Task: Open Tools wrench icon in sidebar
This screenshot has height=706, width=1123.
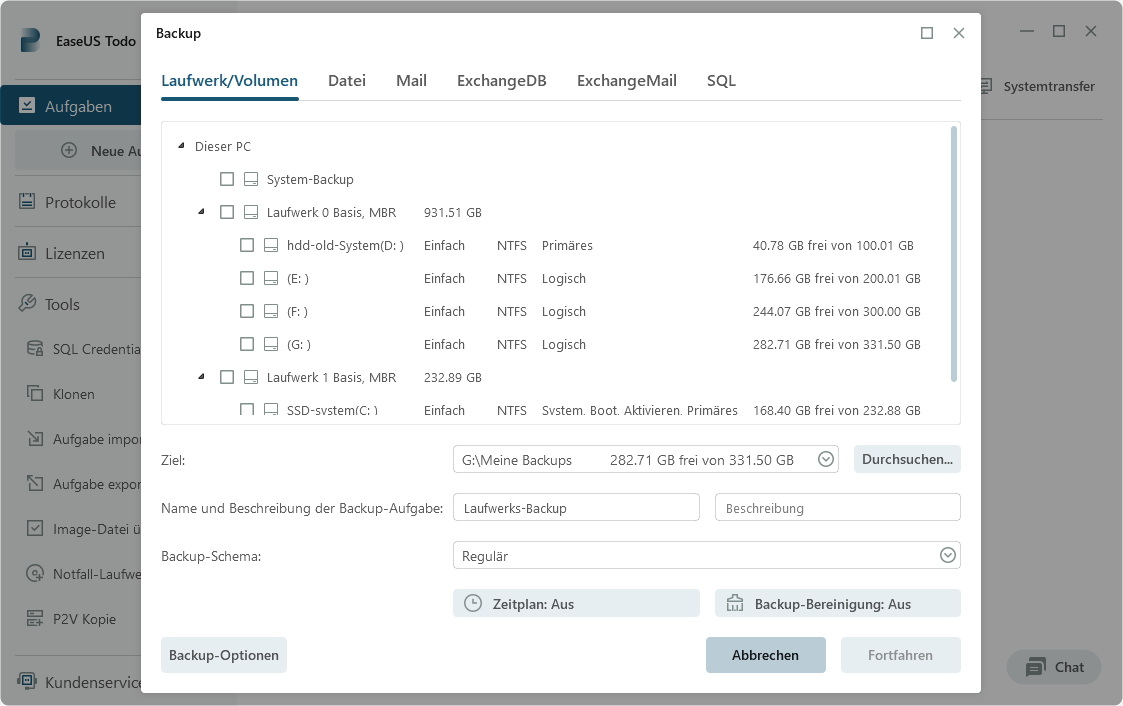Action: click(x=27, y=304)
